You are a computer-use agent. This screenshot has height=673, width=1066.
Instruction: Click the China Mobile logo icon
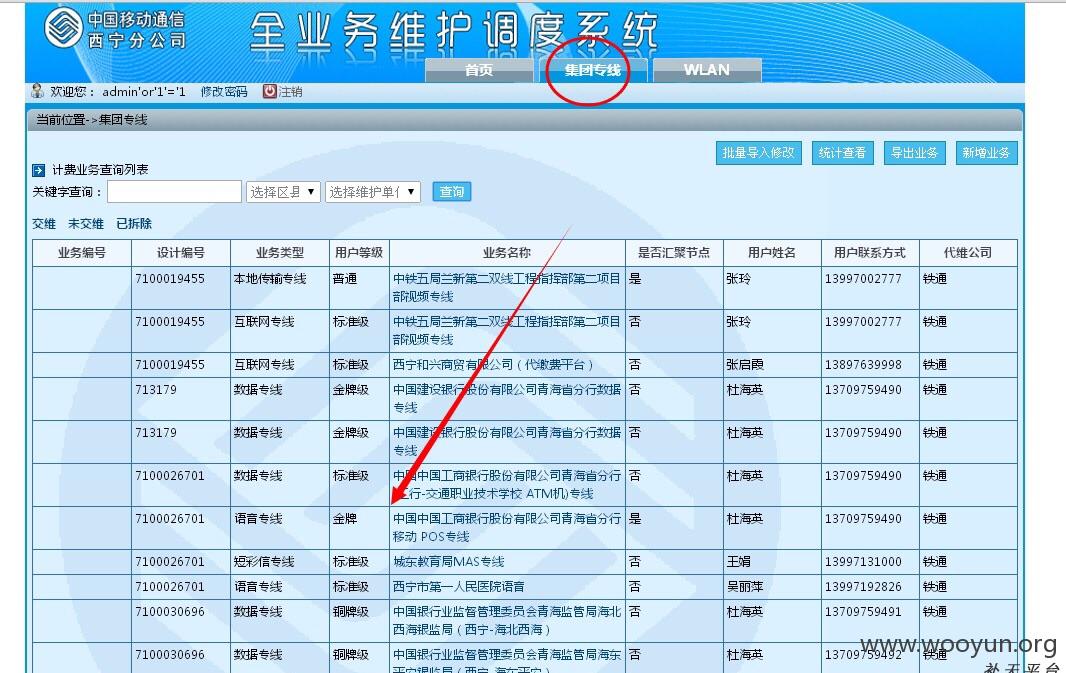tap(63, 28)
